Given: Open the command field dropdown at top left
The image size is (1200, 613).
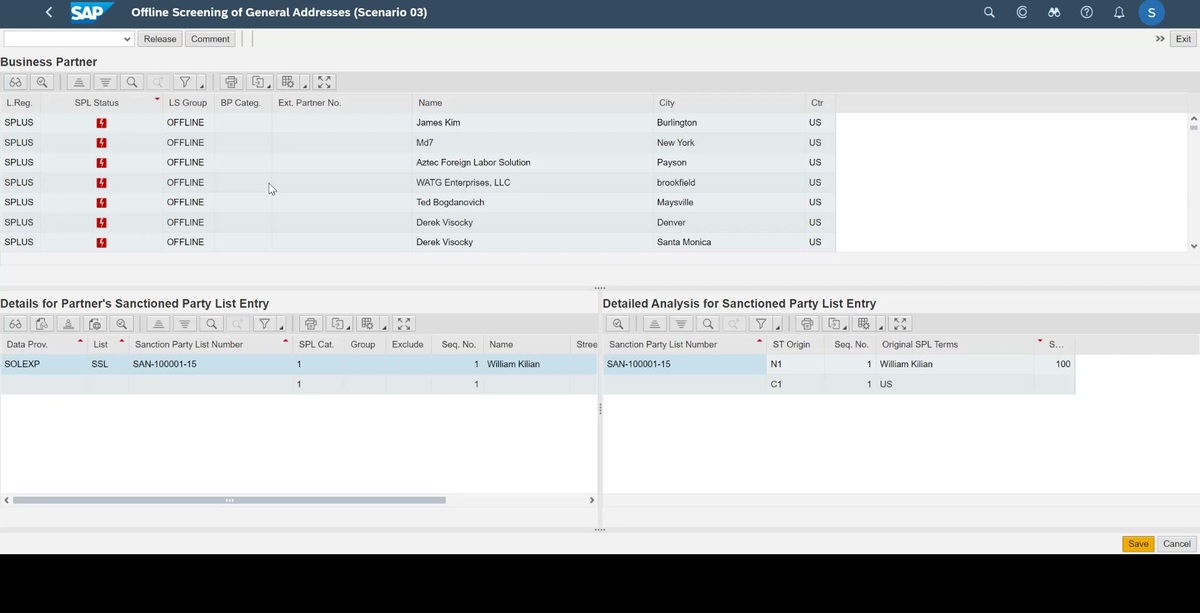Looking at the screenshot, I should click(x=127, y=39).
